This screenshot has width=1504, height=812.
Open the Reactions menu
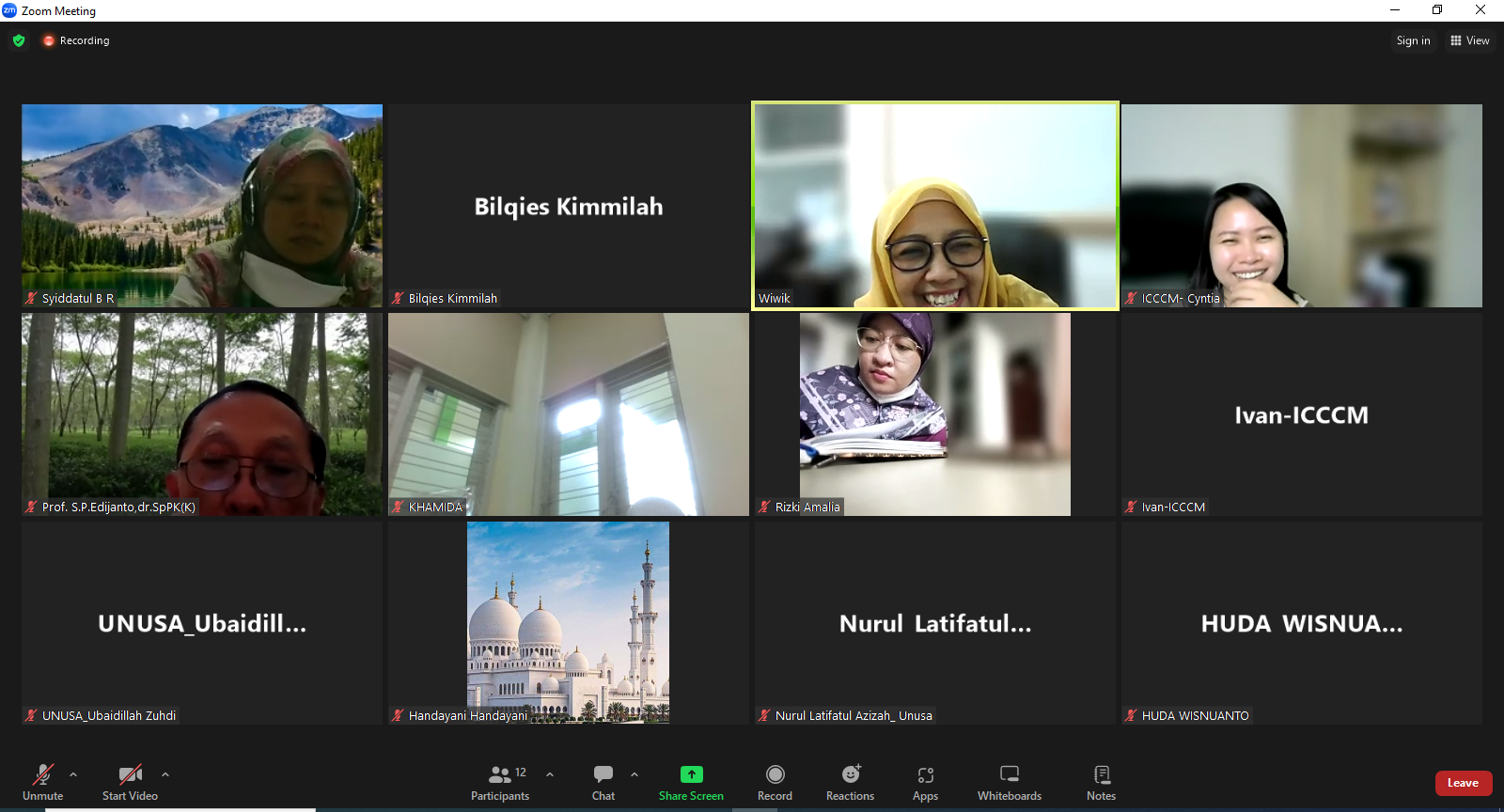[850, 782]
